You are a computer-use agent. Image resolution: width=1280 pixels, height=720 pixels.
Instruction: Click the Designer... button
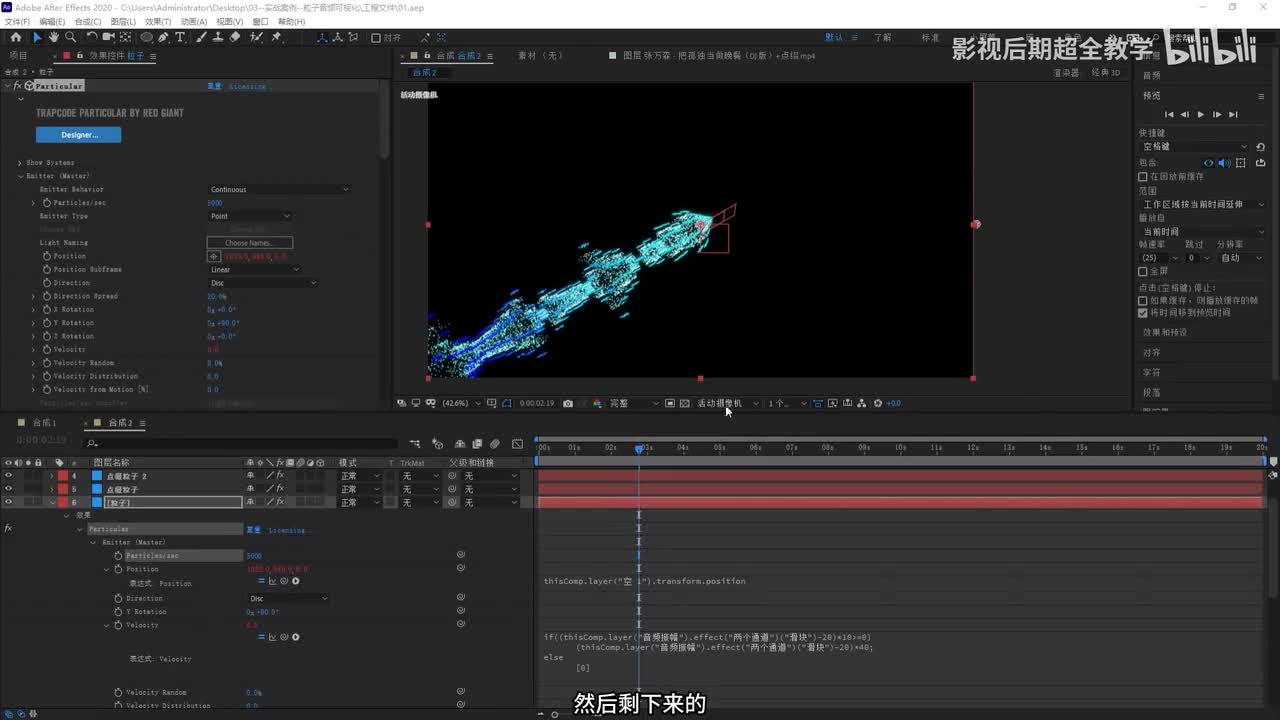pyautogui.click(x=79, y=135)
